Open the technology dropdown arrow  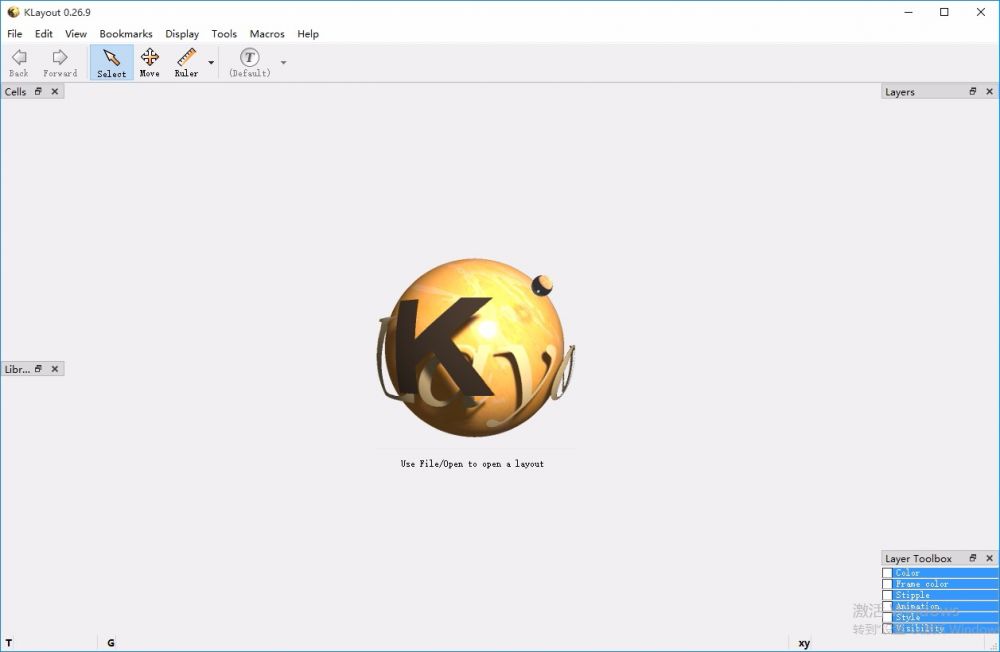coord(284,63)
